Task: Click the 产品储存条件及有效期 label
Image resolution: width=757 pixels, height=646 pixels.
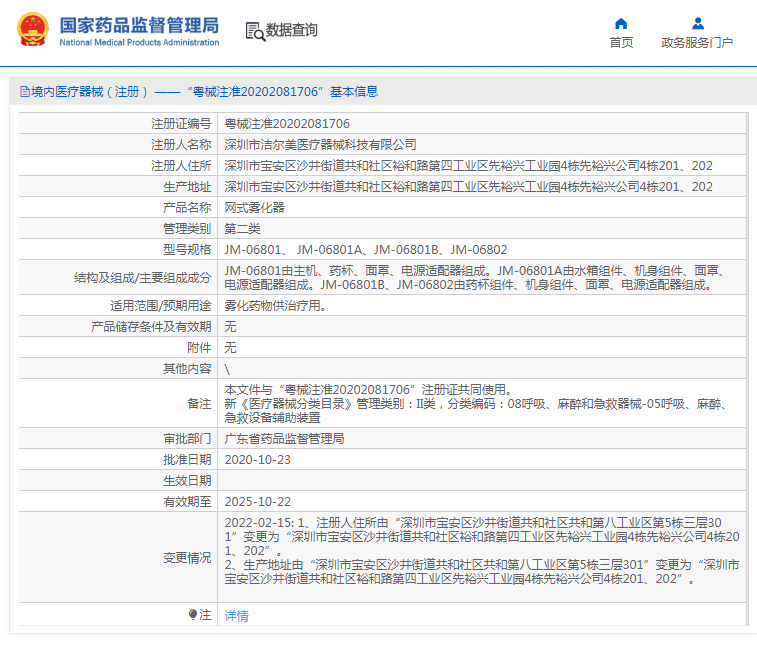Action: pyautogui.click(x=151, y=326)
